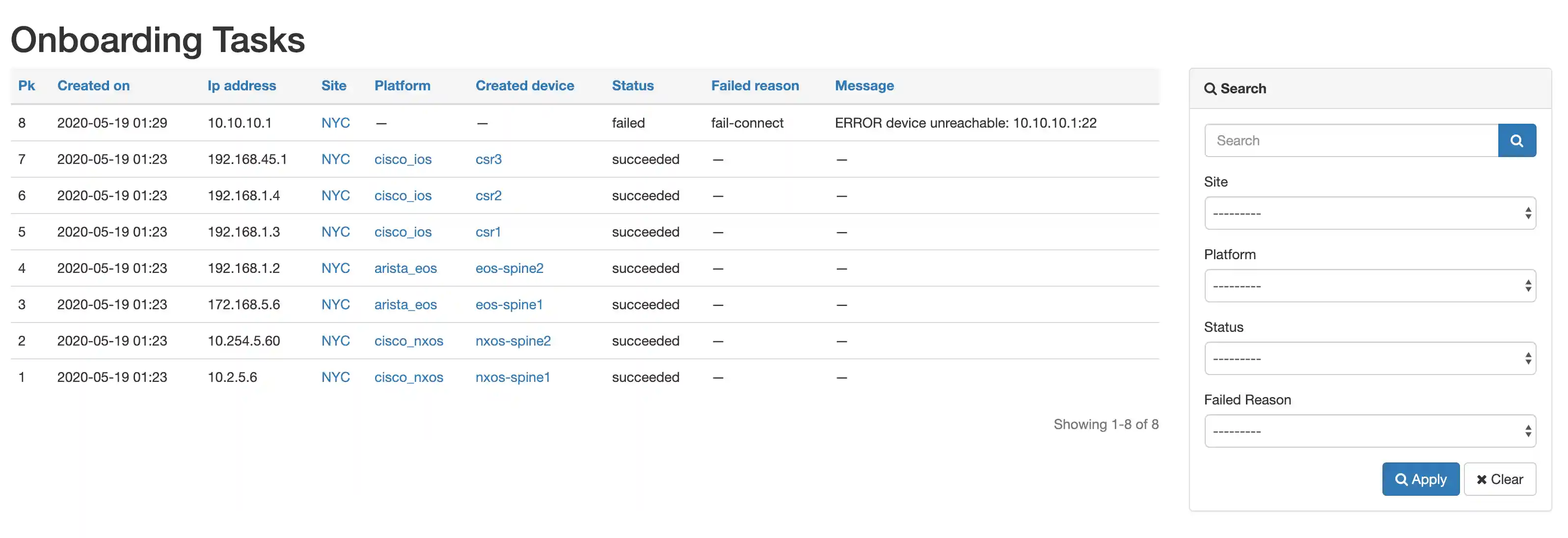
Task: Click the search icon in the Search panel header
Action: coord(1211,88)
